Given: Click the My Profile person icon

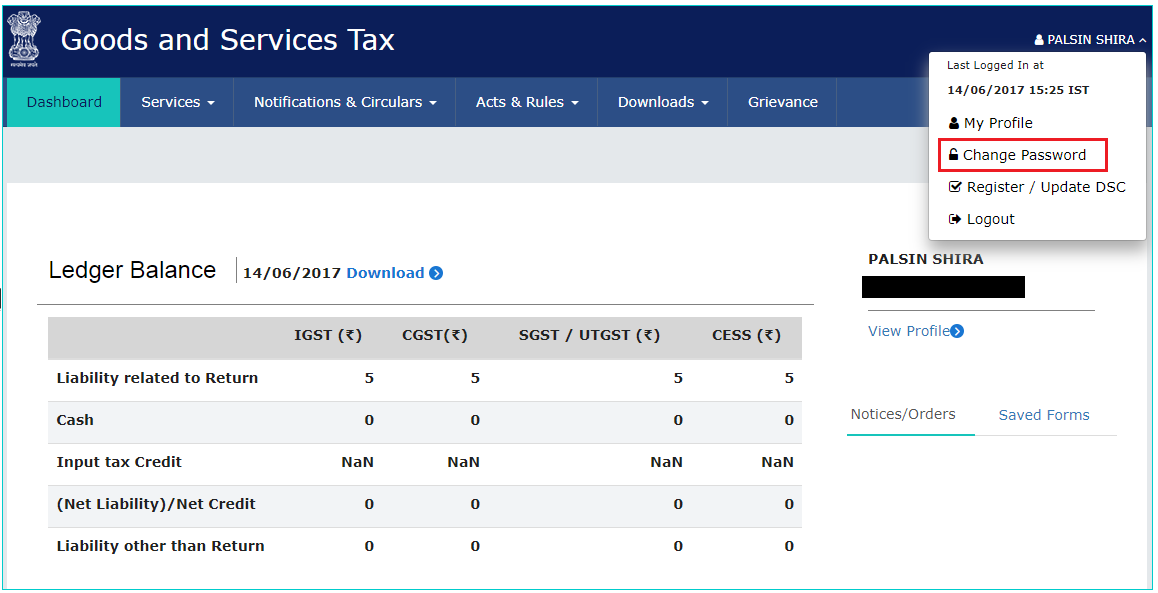Looking at the screenshot, I should 954,123.
